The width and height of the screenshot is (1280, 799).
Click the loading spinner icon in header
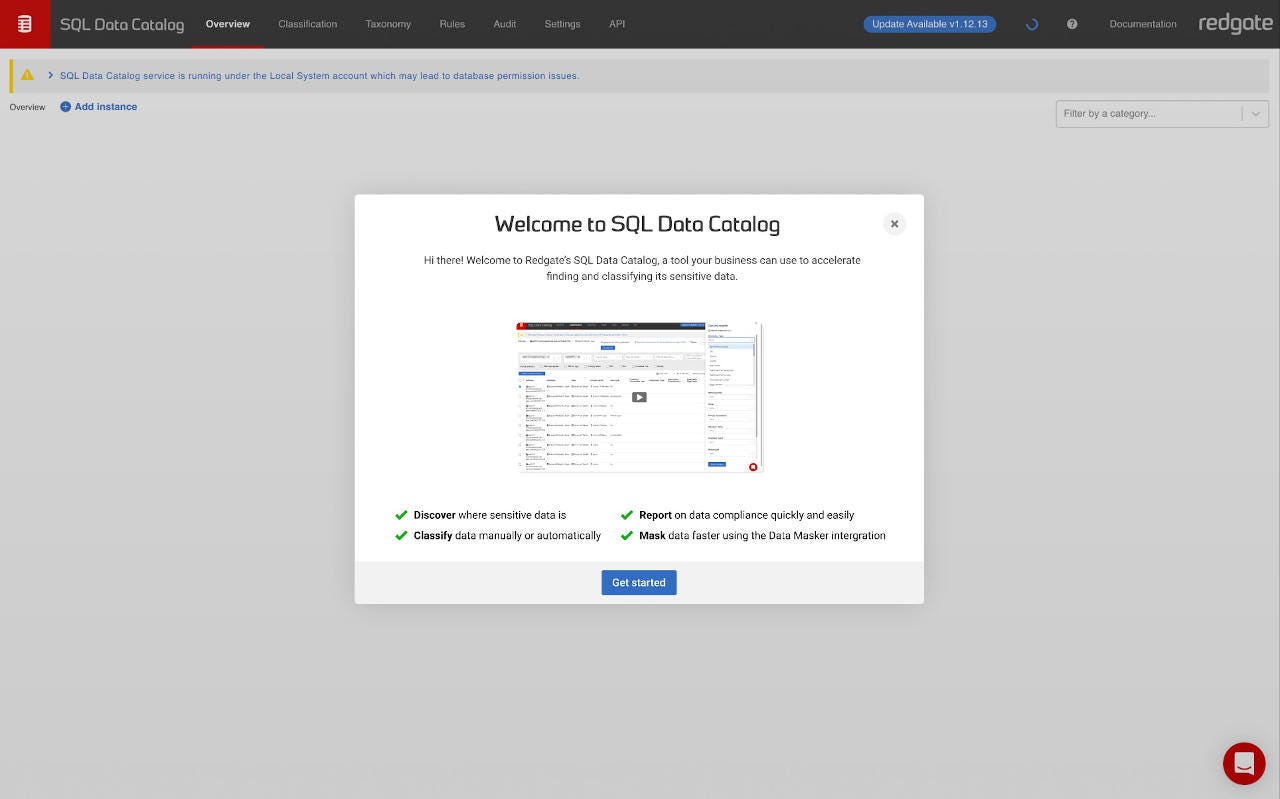pyautogui.click(x=1032, y=24)
